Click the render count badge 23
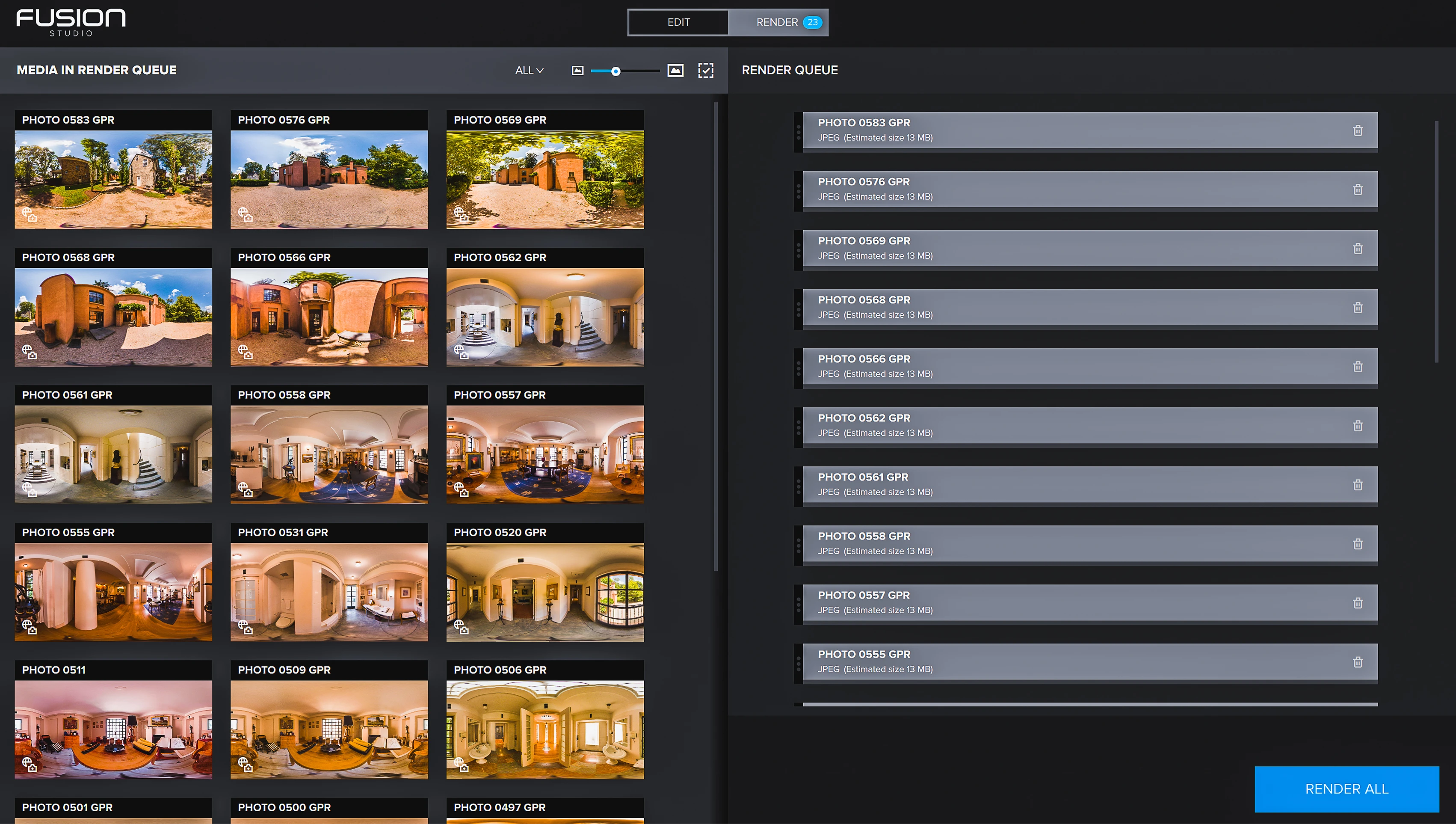This screenshot has width=1456, height=824. [x=812, y=22]
